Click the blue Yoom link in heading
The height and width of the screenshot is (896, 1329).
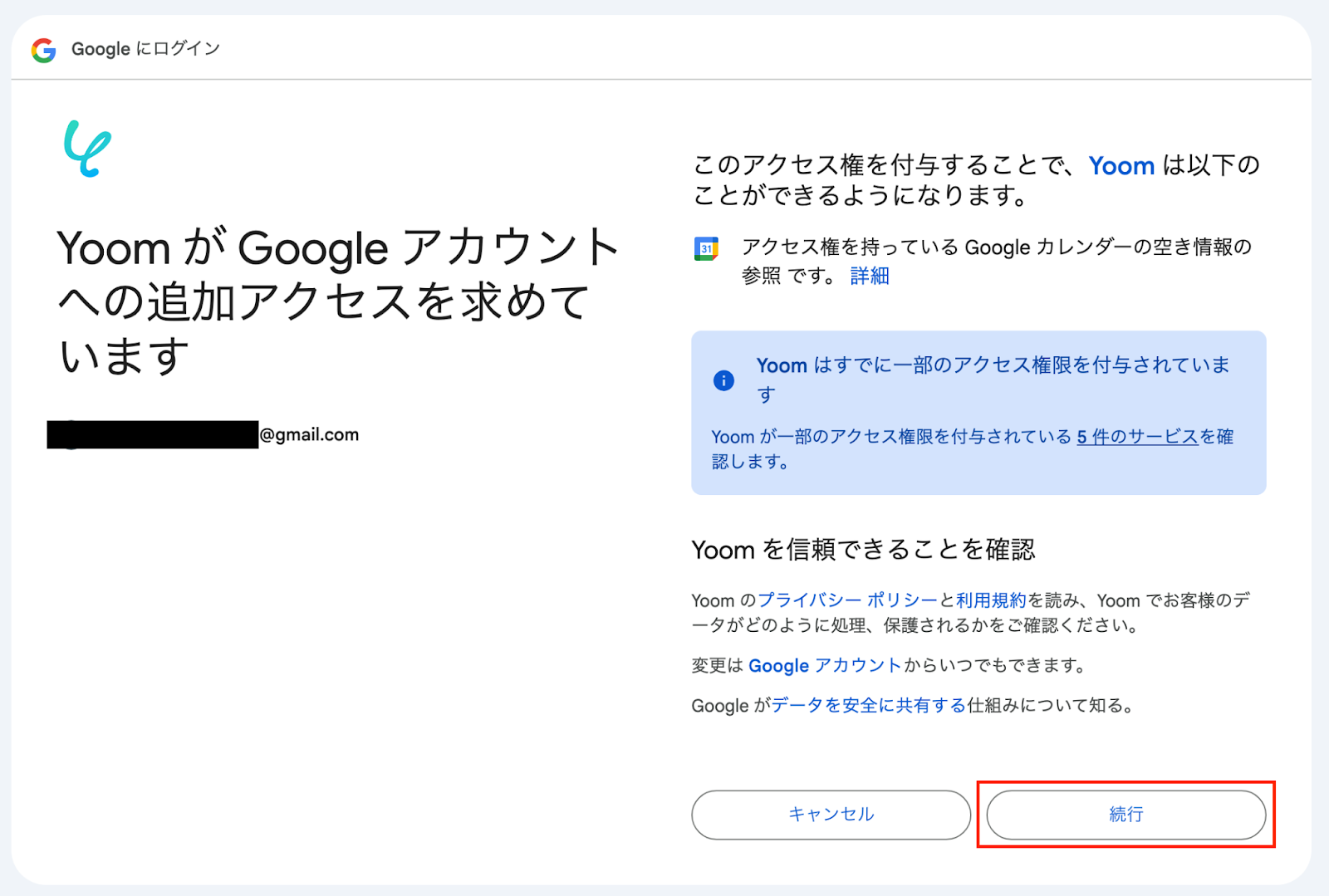pos(1121,166)
